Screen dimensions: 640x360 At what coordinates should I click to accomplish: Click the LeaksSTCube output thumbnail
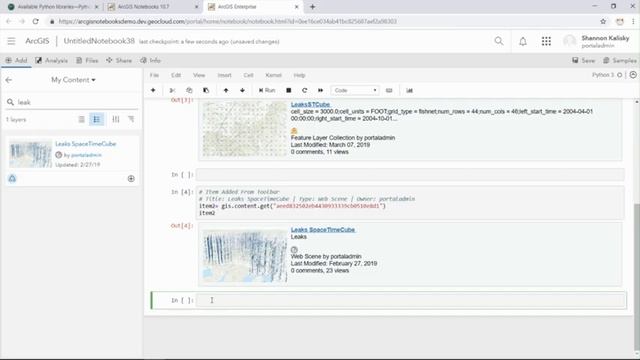coord(244,129)
